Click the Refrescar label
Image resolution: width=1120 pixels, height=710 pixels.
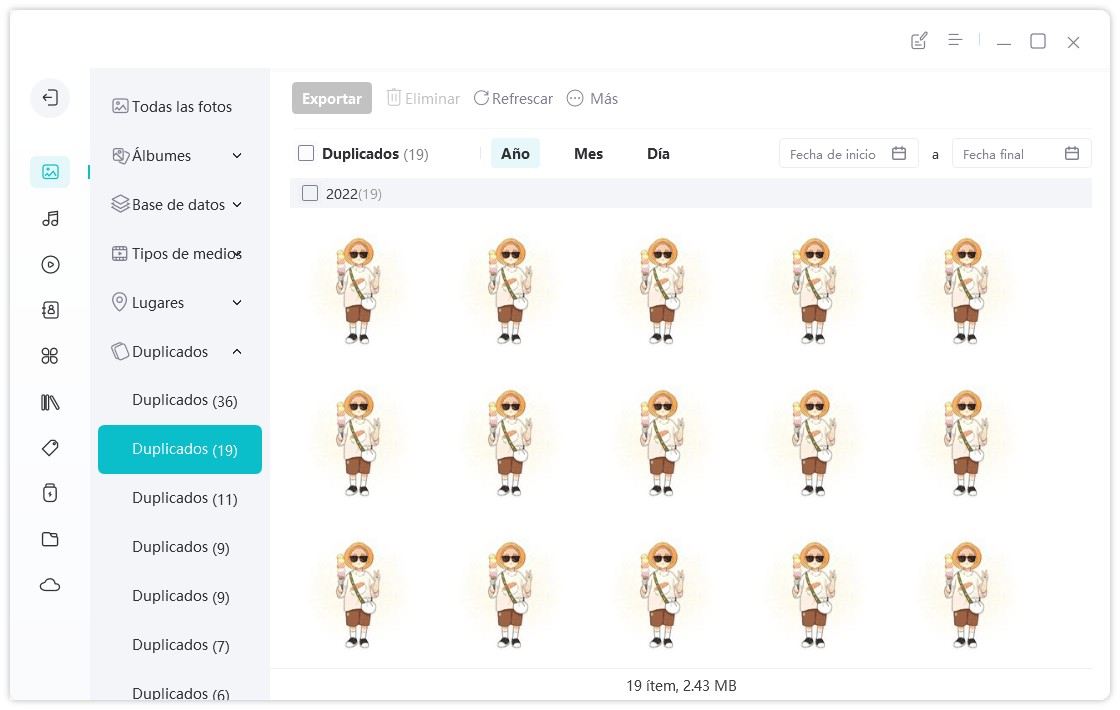(x=522, y=99)
